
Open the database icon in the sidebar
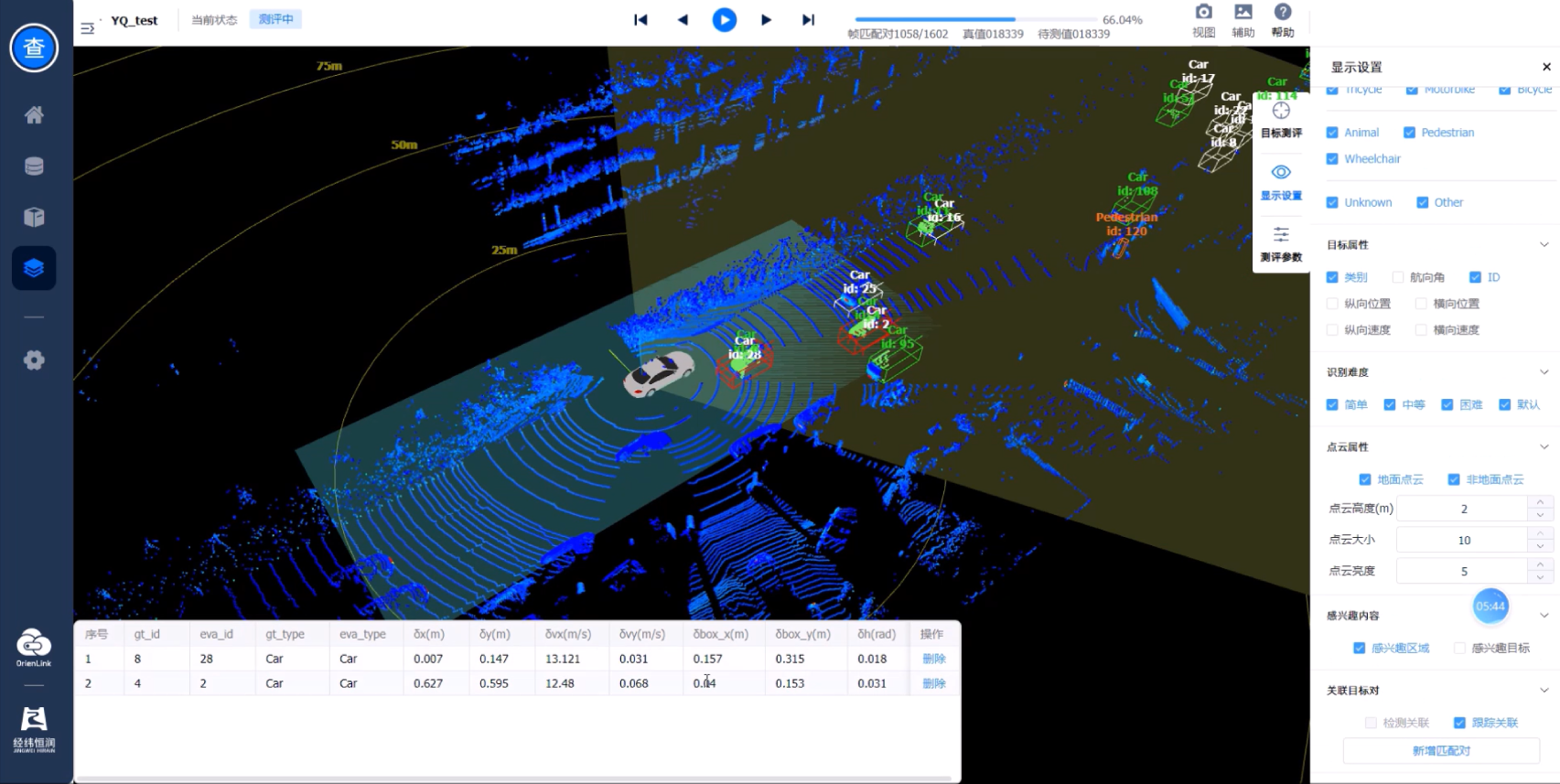pyautogui.click(x=34, y=166)
